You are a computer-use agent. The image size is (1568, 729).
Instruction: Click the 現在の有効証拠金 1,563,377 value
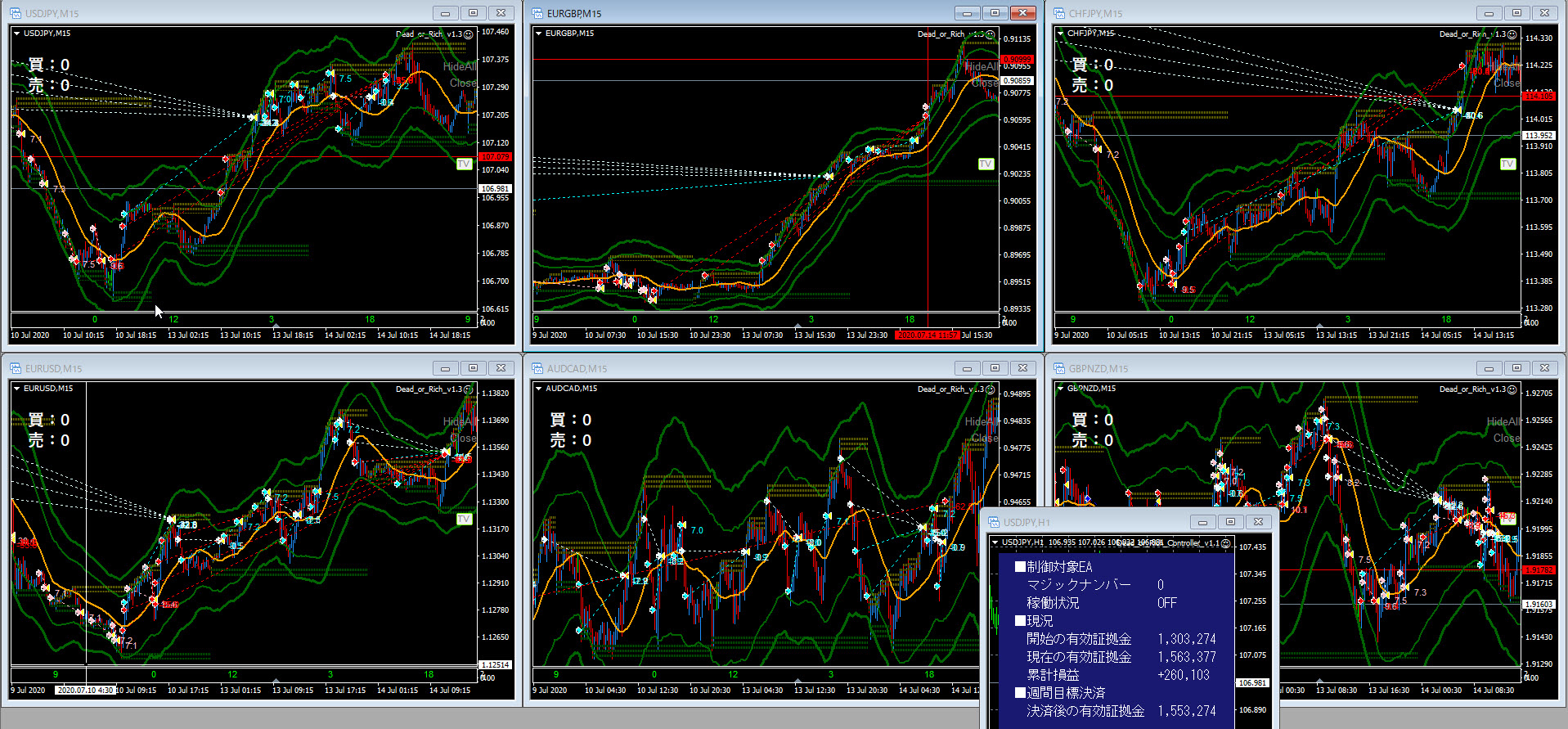point(1186,657)
